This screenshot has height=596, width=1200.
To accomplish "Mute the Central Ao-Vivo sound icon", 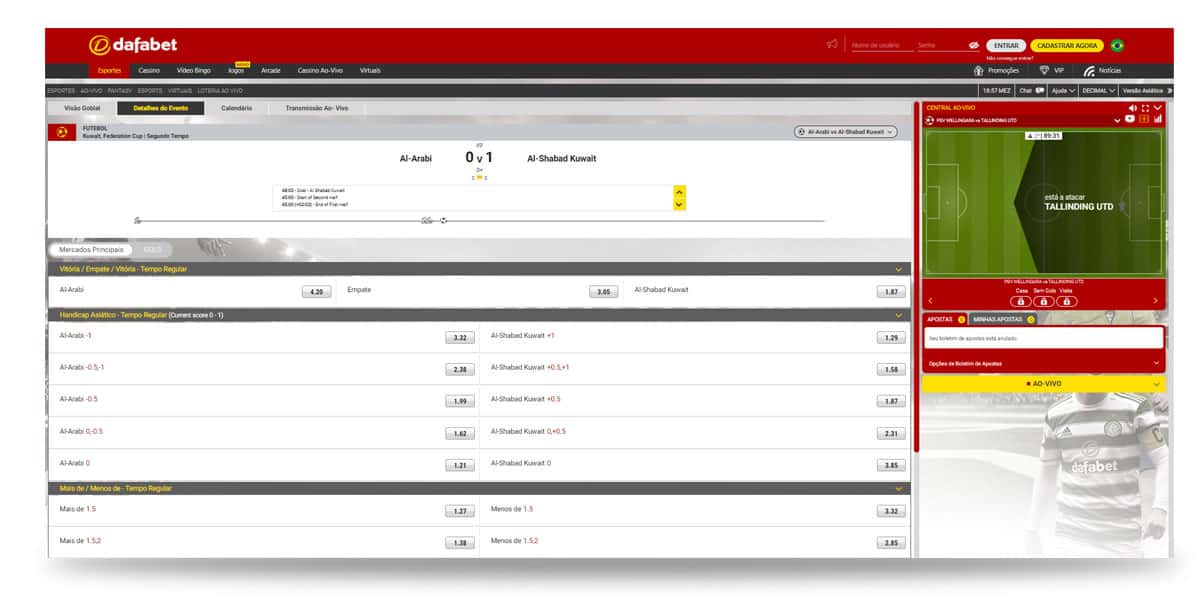I will 1133,108.
